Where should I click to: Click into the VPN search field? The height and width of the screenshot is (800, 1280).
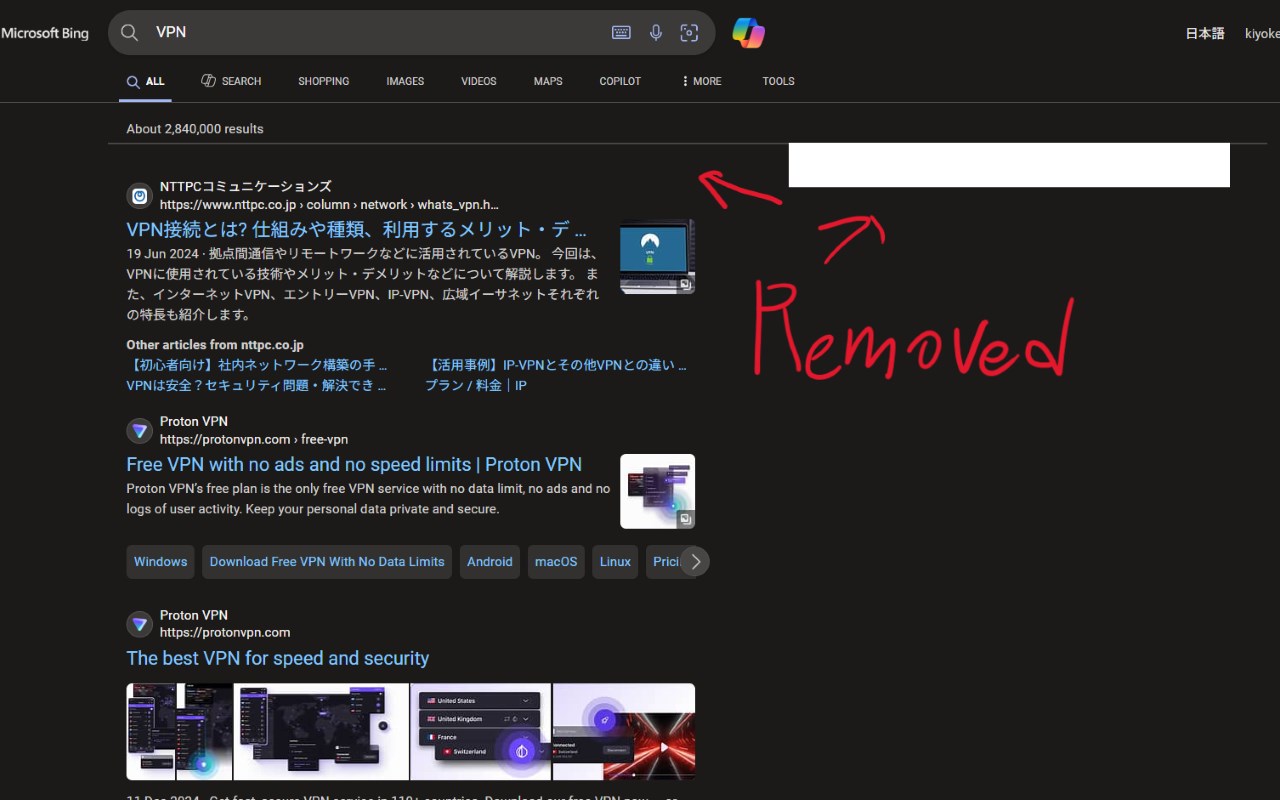[375, 32]
